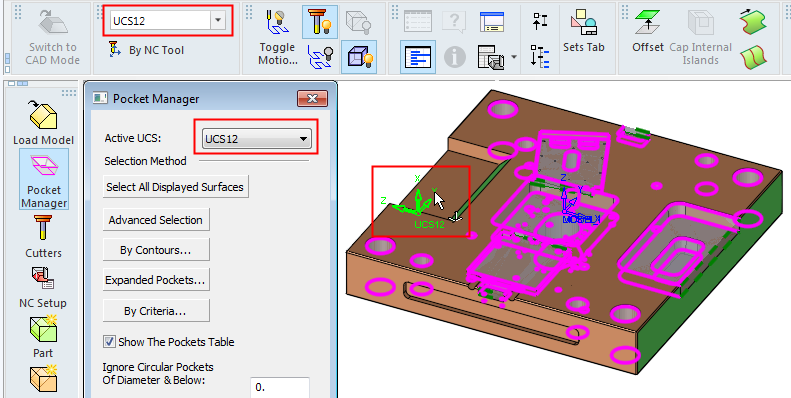This screenshot has width=791, height=398.
Task: Click the Ignore Circular Pockets diameter field
Action: [279, 387]
